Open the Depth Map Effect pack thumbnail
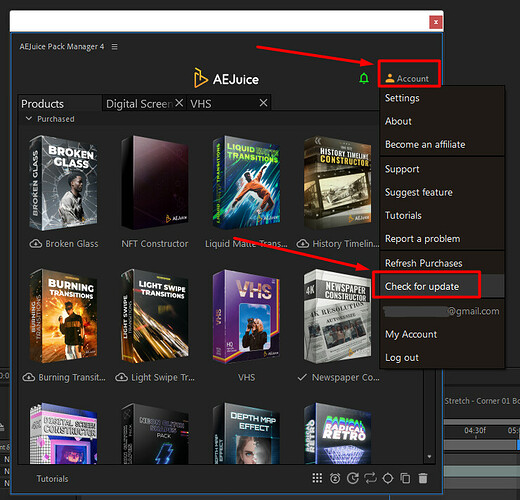Screen dimensions: 520x500 pyautogui.click(x=246, y=433)
